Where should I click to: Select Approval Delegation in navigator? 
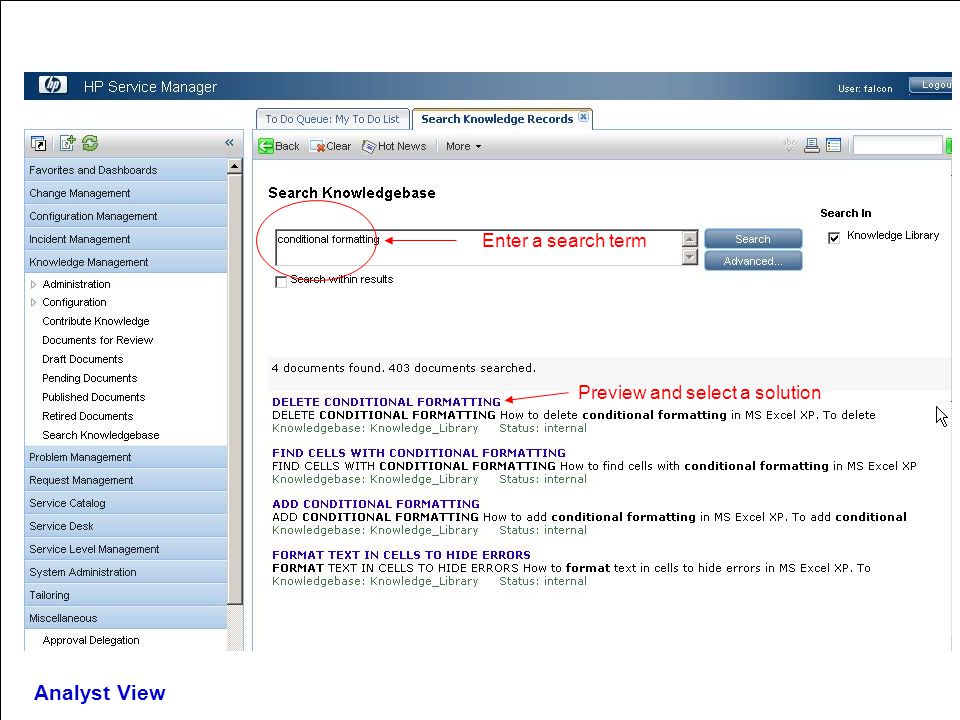[91, 640]
